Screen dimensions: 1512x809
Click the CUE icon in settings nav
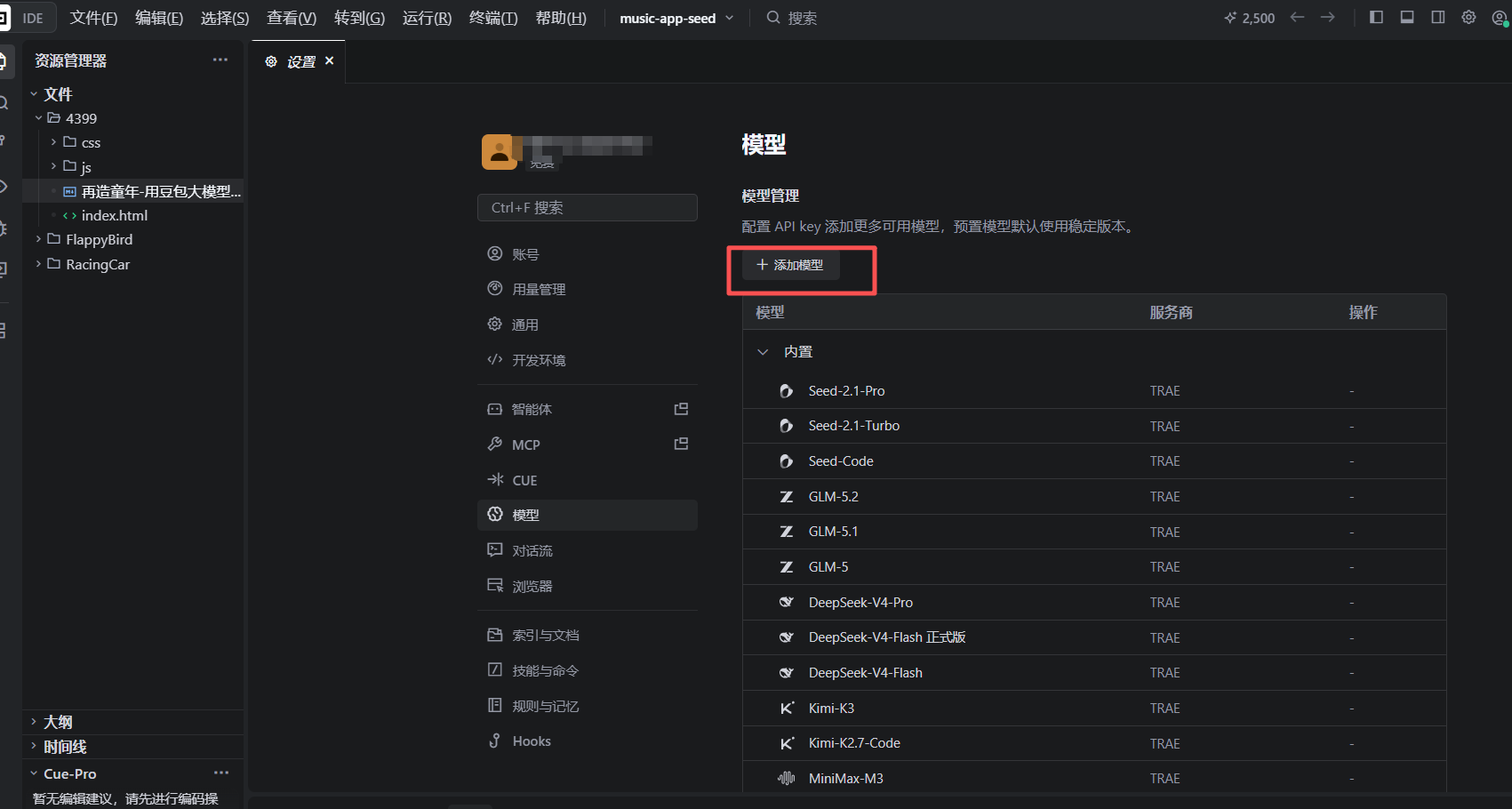coord(495,479)
